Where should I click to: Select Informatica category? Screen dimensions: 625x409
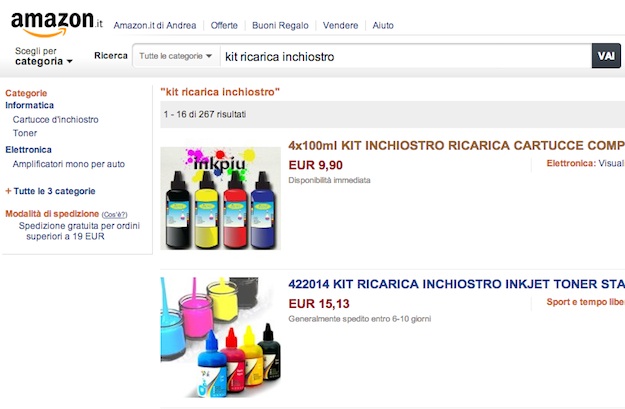[x=29, y=105]
